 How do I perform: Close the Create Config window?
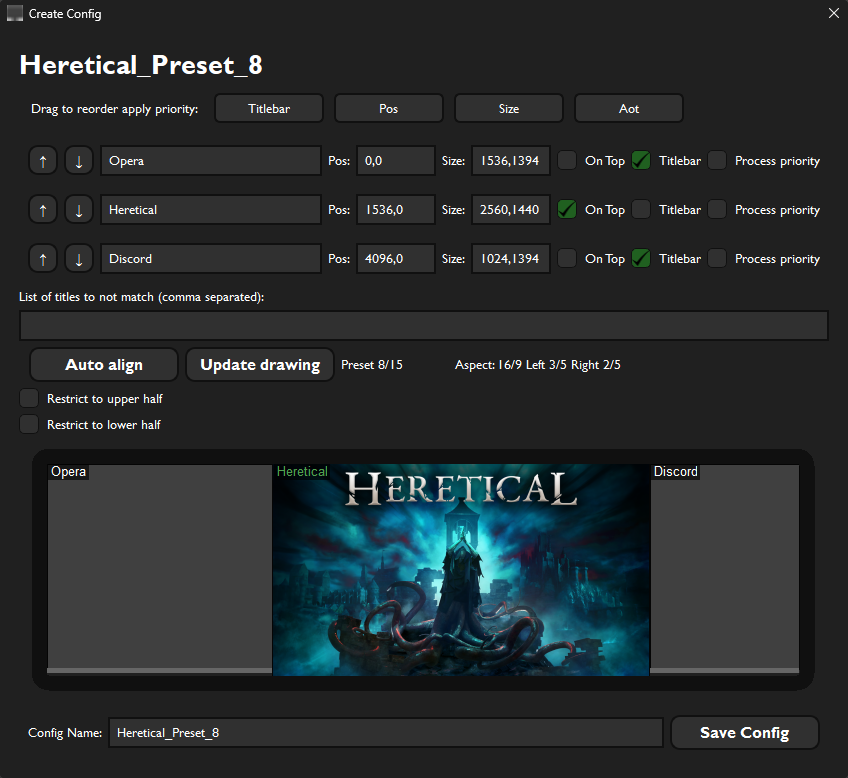pos(833,13)
